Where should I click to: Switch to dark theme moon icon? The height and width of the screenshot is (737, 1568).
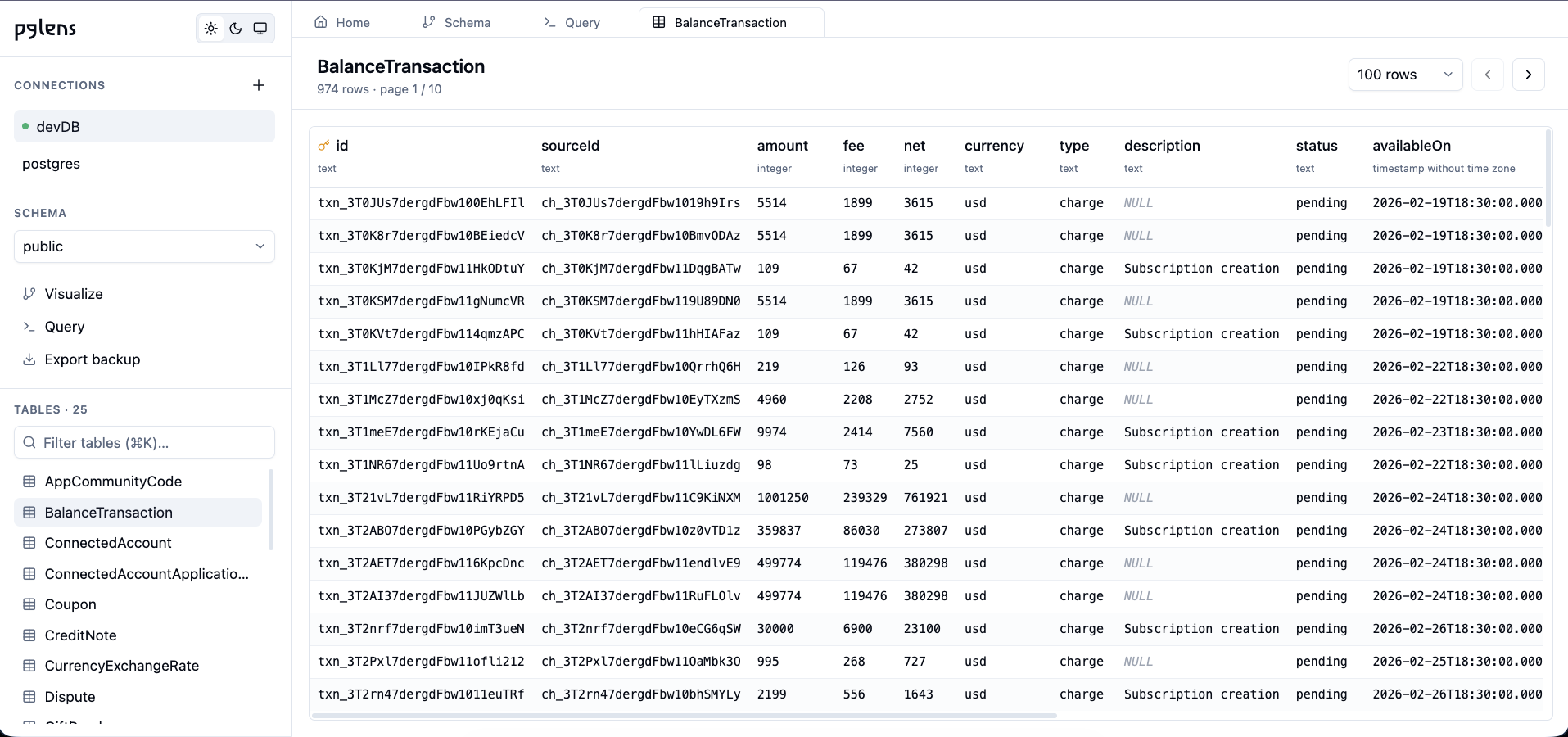[236, 29]
